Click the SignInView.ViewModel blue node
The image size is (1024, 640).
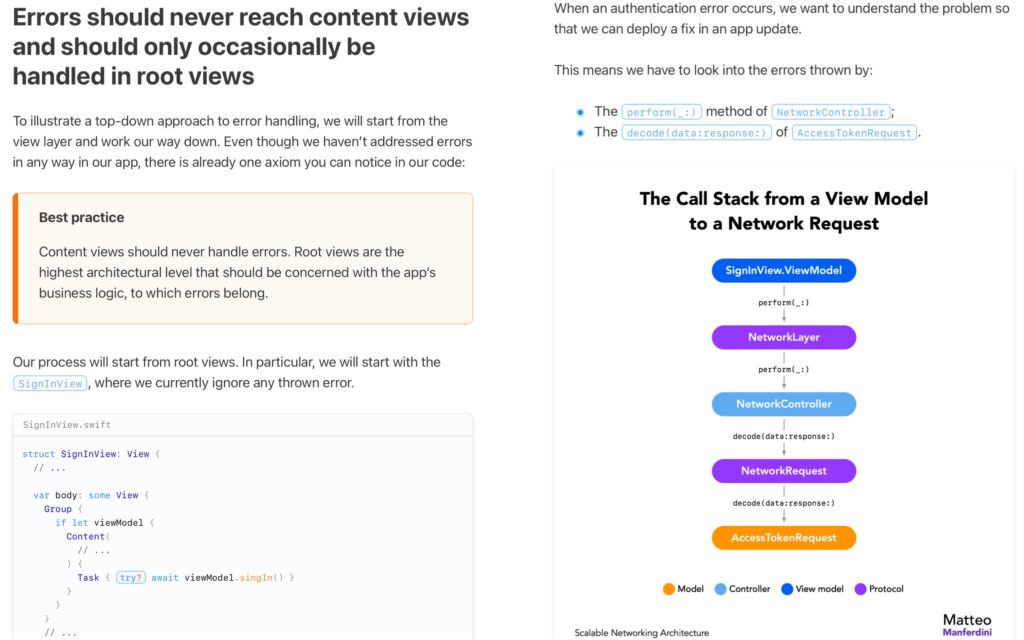pyautogui.click(x=784, y=270)
